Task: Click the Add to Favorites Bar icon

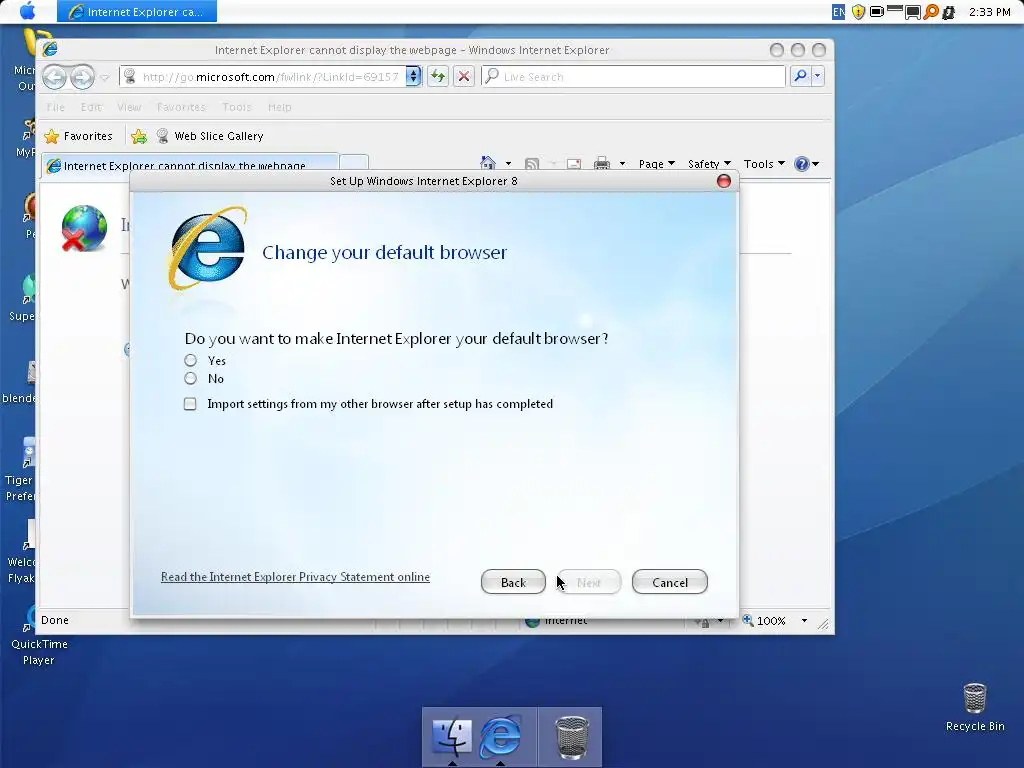Action: pos(138,136)
